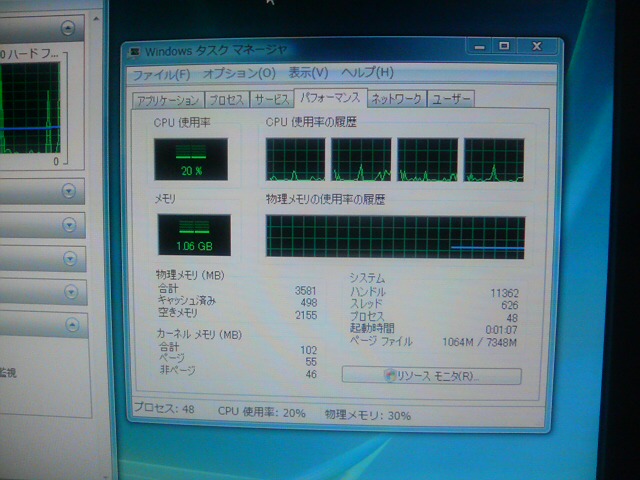
Task: Switch to the プロセス tab
Action: point(227,100)
